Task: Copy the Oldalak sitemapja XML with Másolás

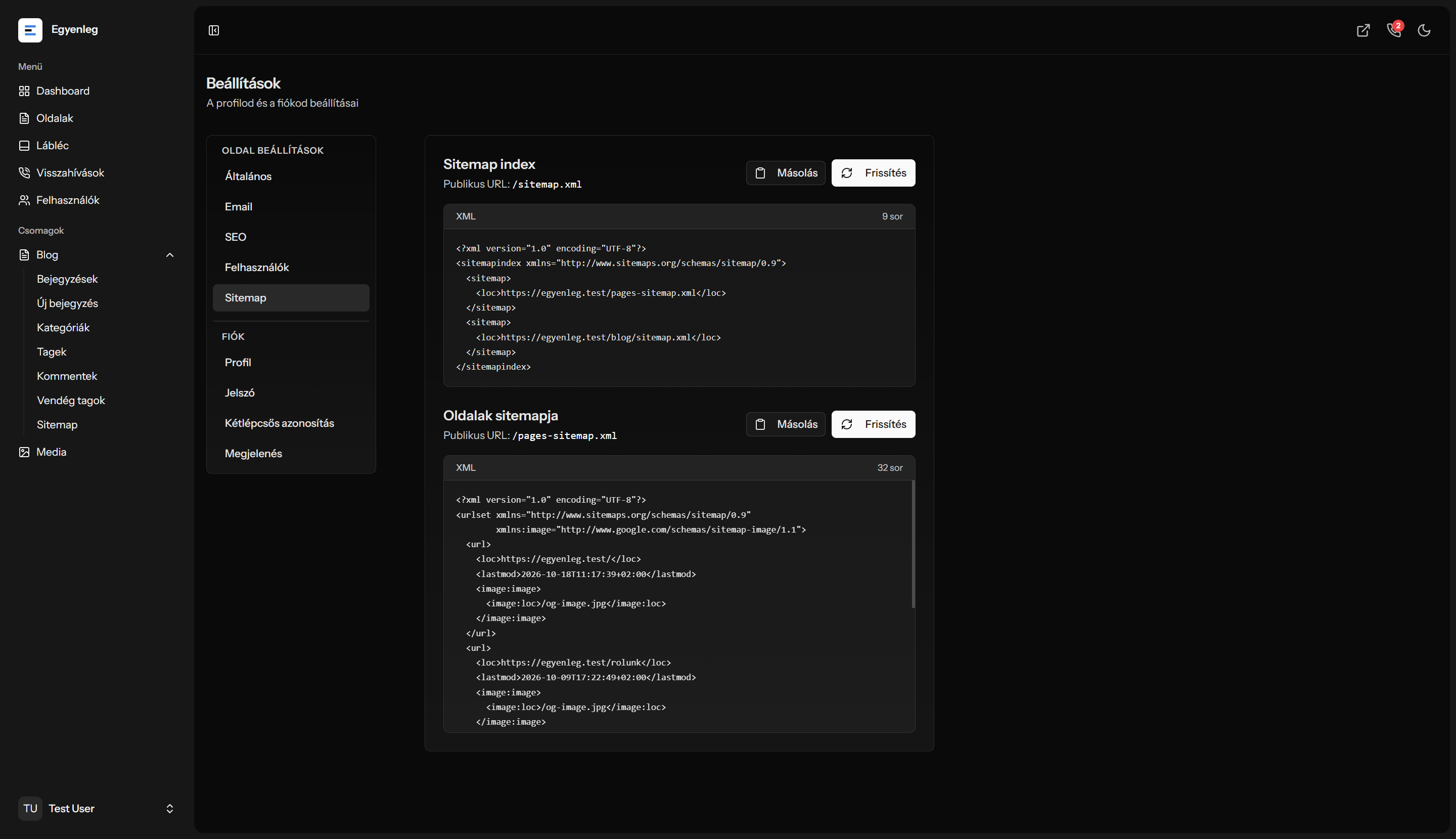Action: click(786, 424)
